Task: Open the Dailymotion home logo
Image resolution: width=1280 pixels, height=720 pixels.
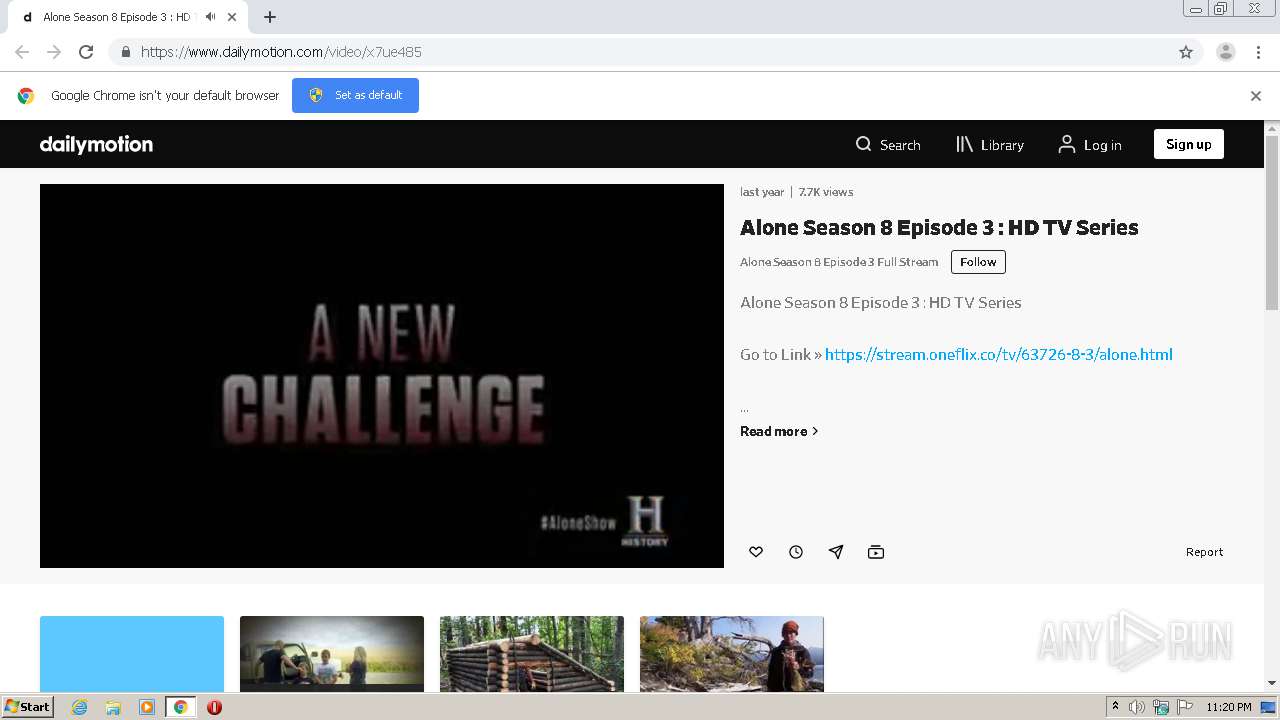Action: [96, 144]
